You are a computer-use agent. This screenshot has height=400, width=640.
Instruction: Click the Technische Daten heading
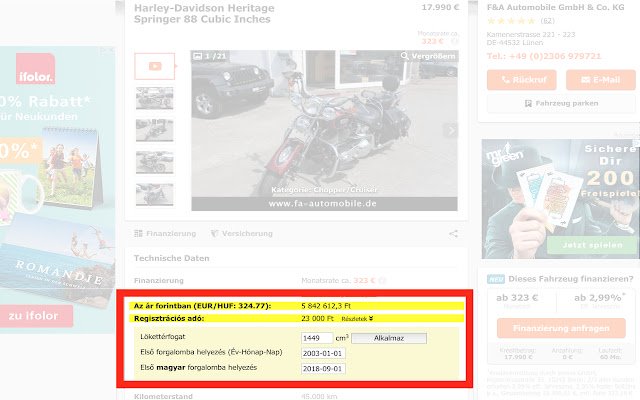(x=171, y=258)
